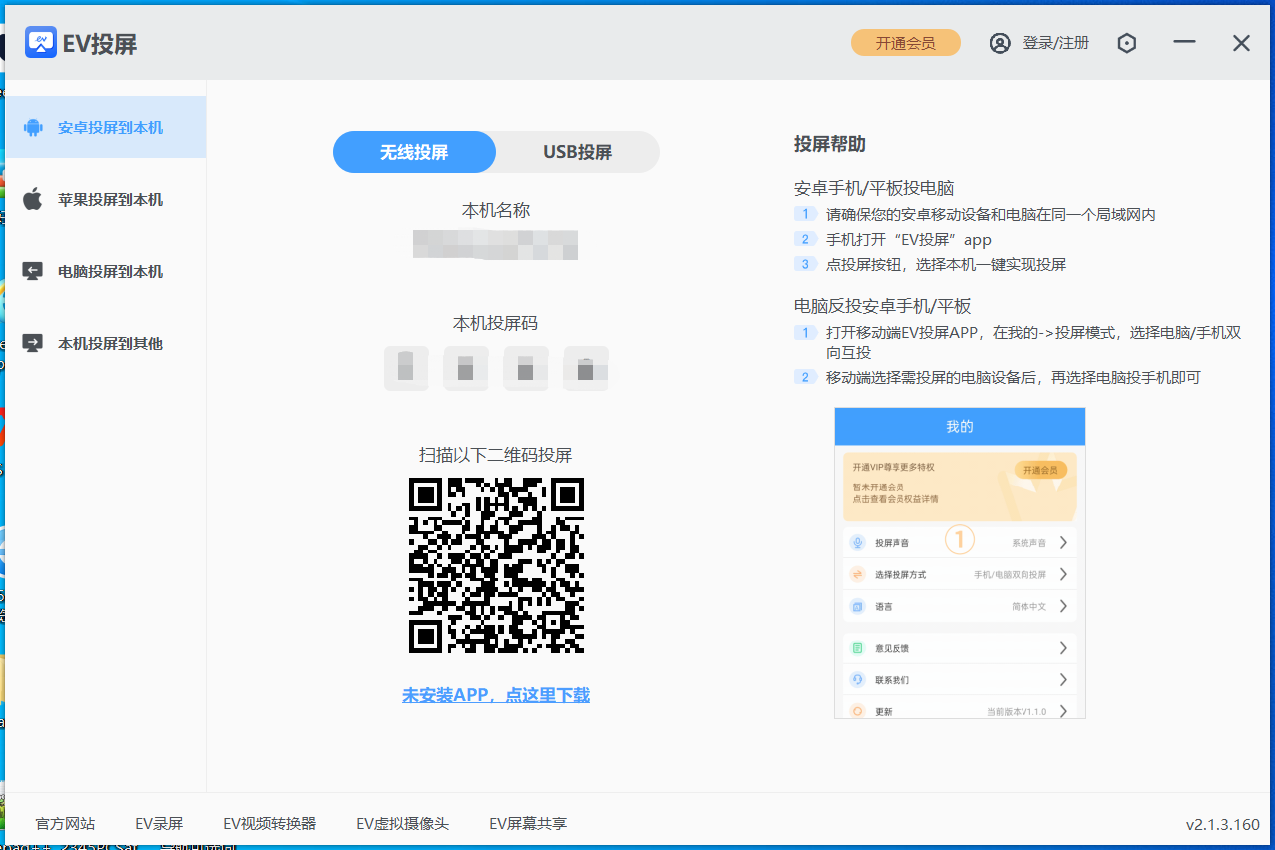Minimize the EV投屏 window
1275x850 pixels.
[x=1185, y=42]
